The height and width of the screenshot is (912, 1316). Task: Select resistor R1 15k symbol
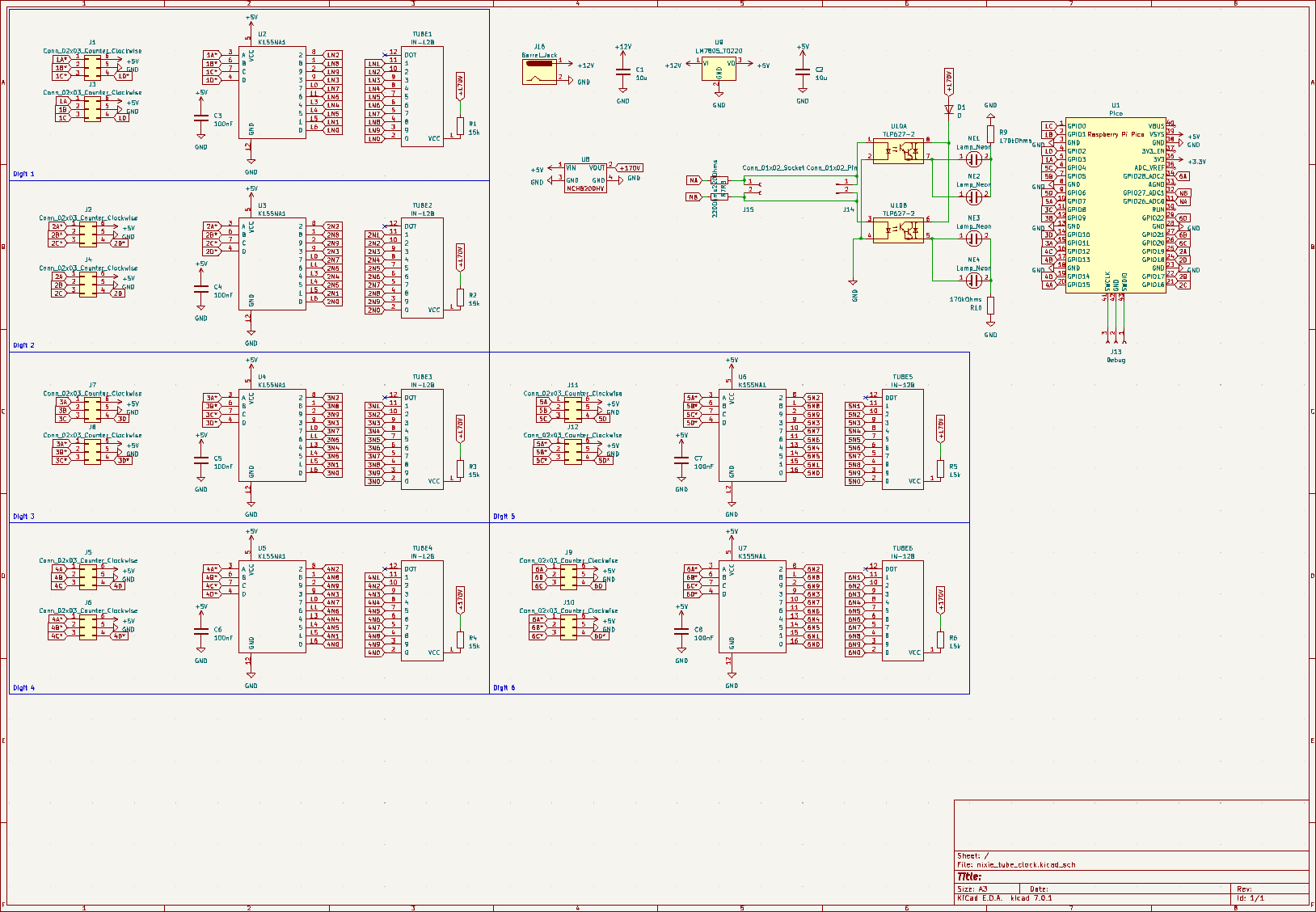pos(460,126)
